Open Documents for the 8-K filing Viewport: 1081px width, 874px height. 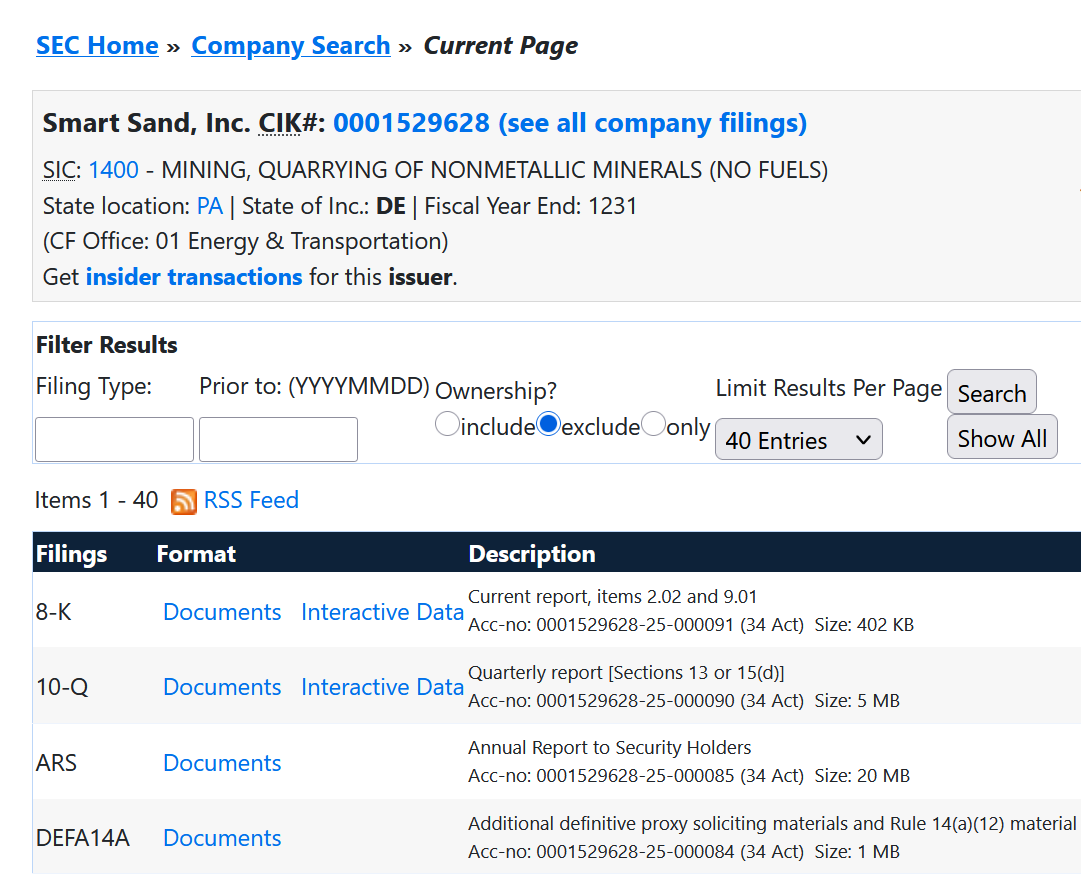(222, 612)
